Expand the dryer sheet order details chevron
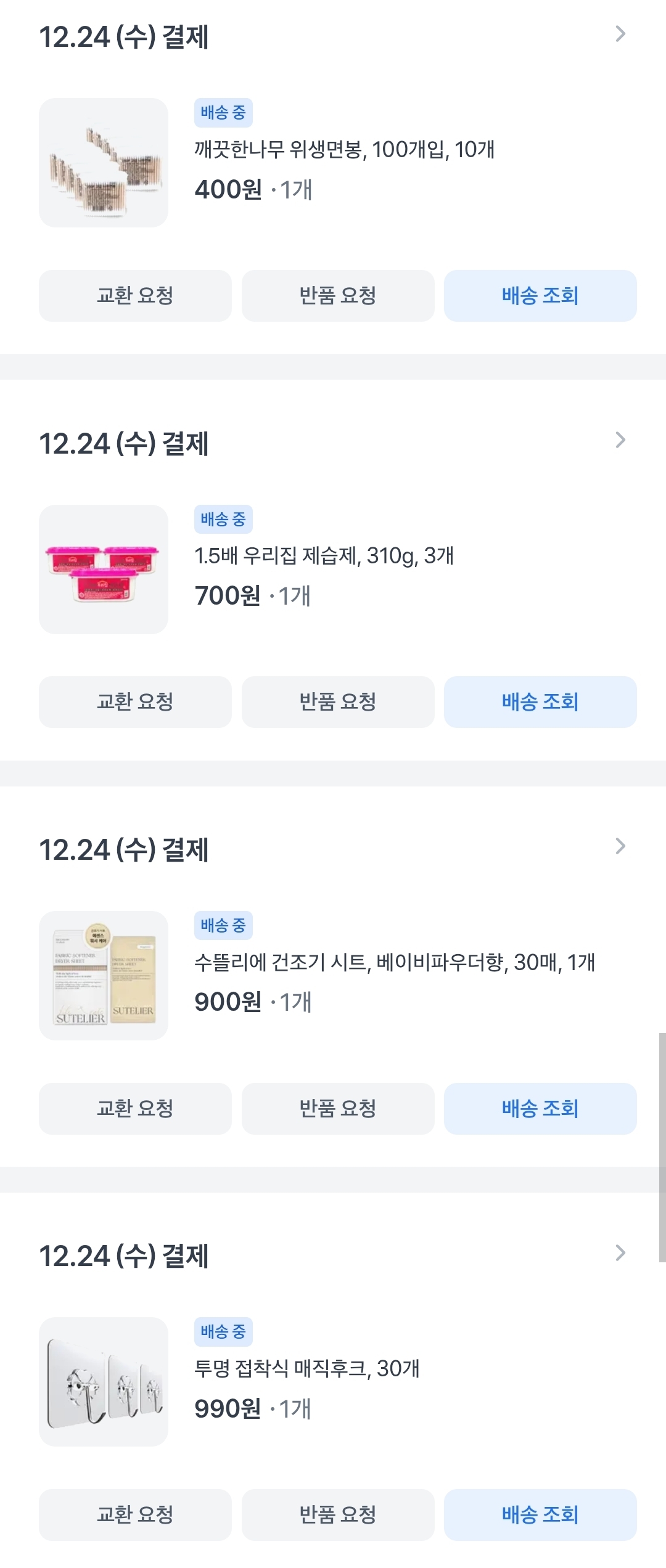 [620, 847]
